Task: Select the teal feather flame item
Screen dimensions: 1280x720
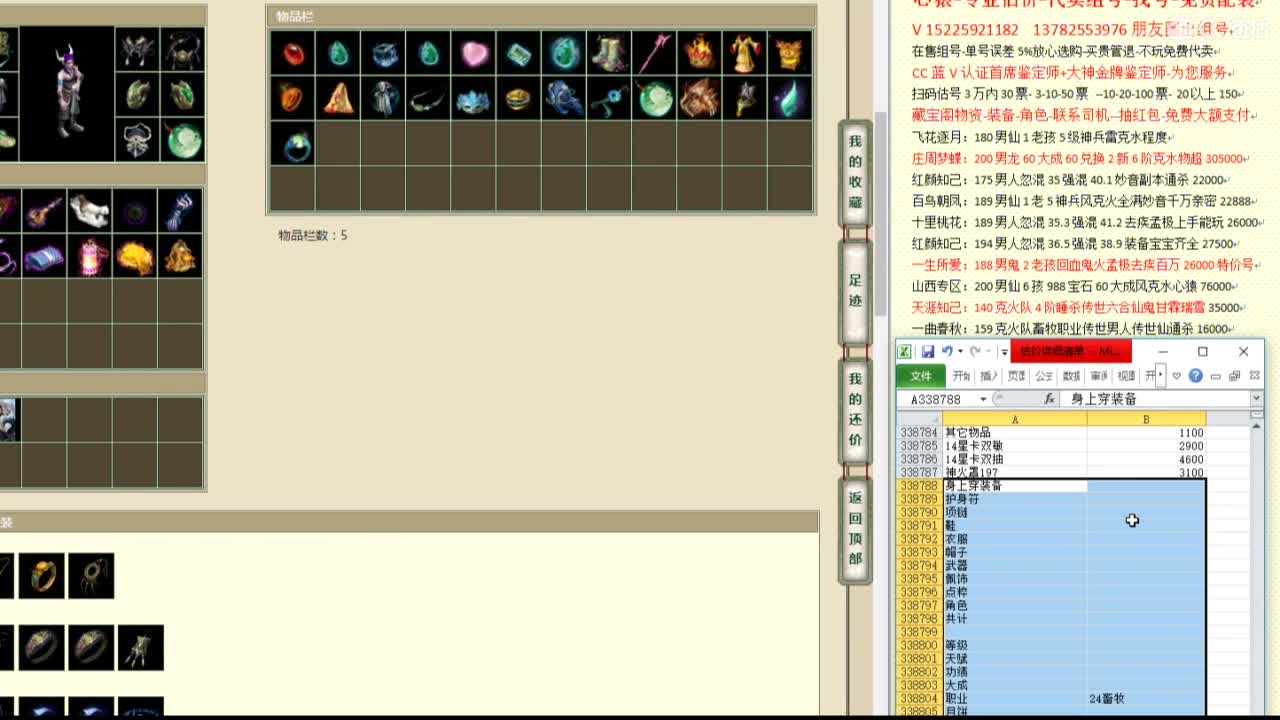Action: 789,98
